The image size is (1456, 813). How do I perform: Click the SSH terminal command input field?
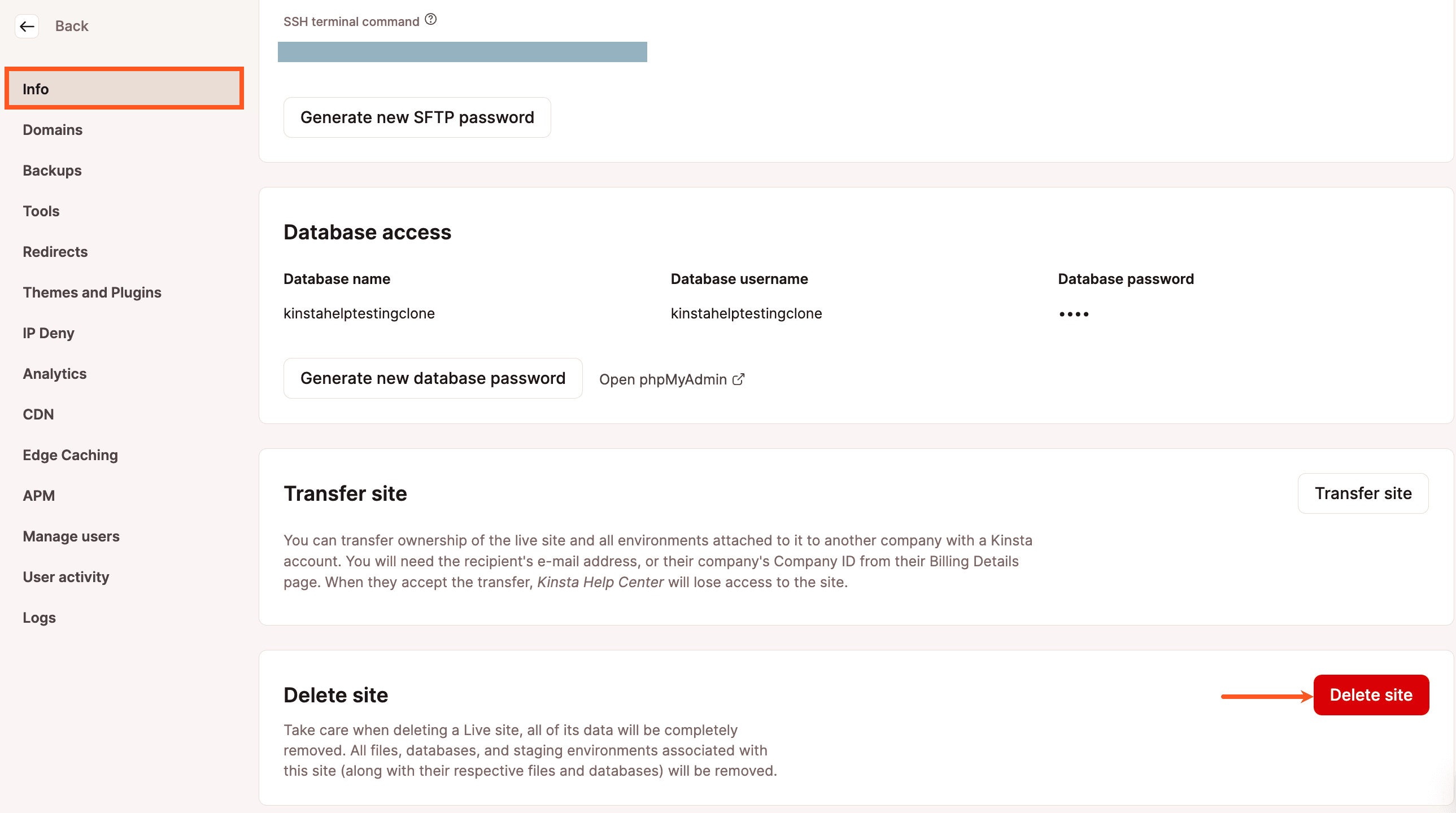[x=463, y=50]
